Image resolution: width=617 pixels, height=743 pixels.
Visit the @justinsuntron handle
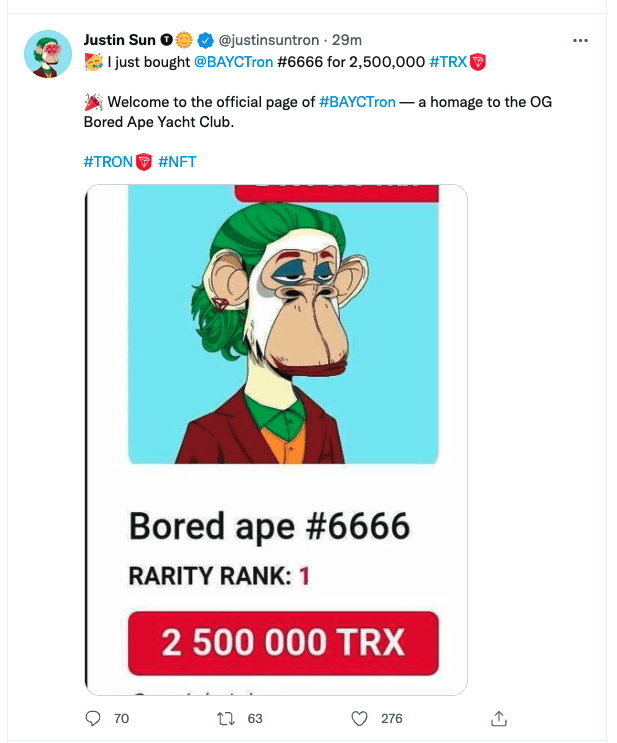[268, 40]
